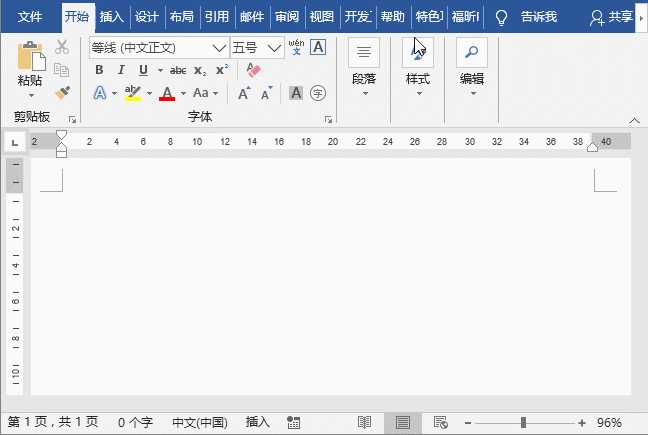Switch to Read Mode view icon
This screenshot has width=648, height=435.
[364, 423]
